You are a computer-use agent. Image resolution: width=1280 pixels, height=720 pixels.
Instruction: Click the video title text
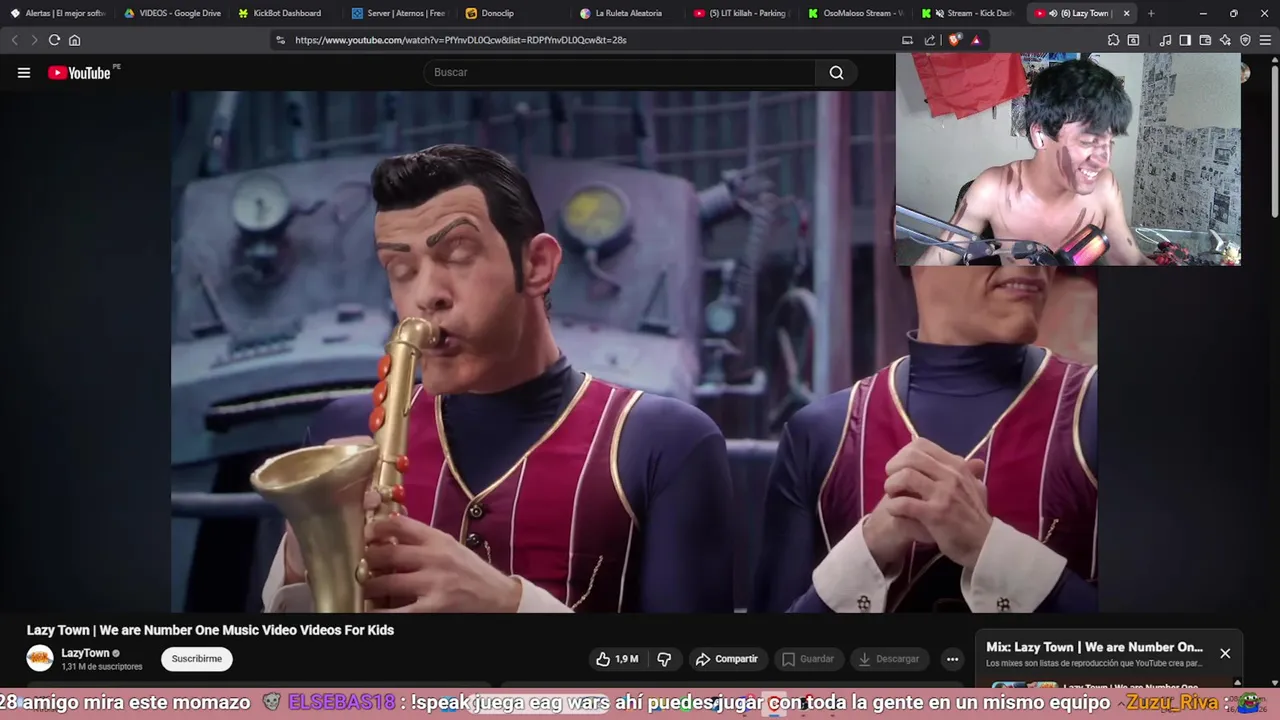click(210, 630)
